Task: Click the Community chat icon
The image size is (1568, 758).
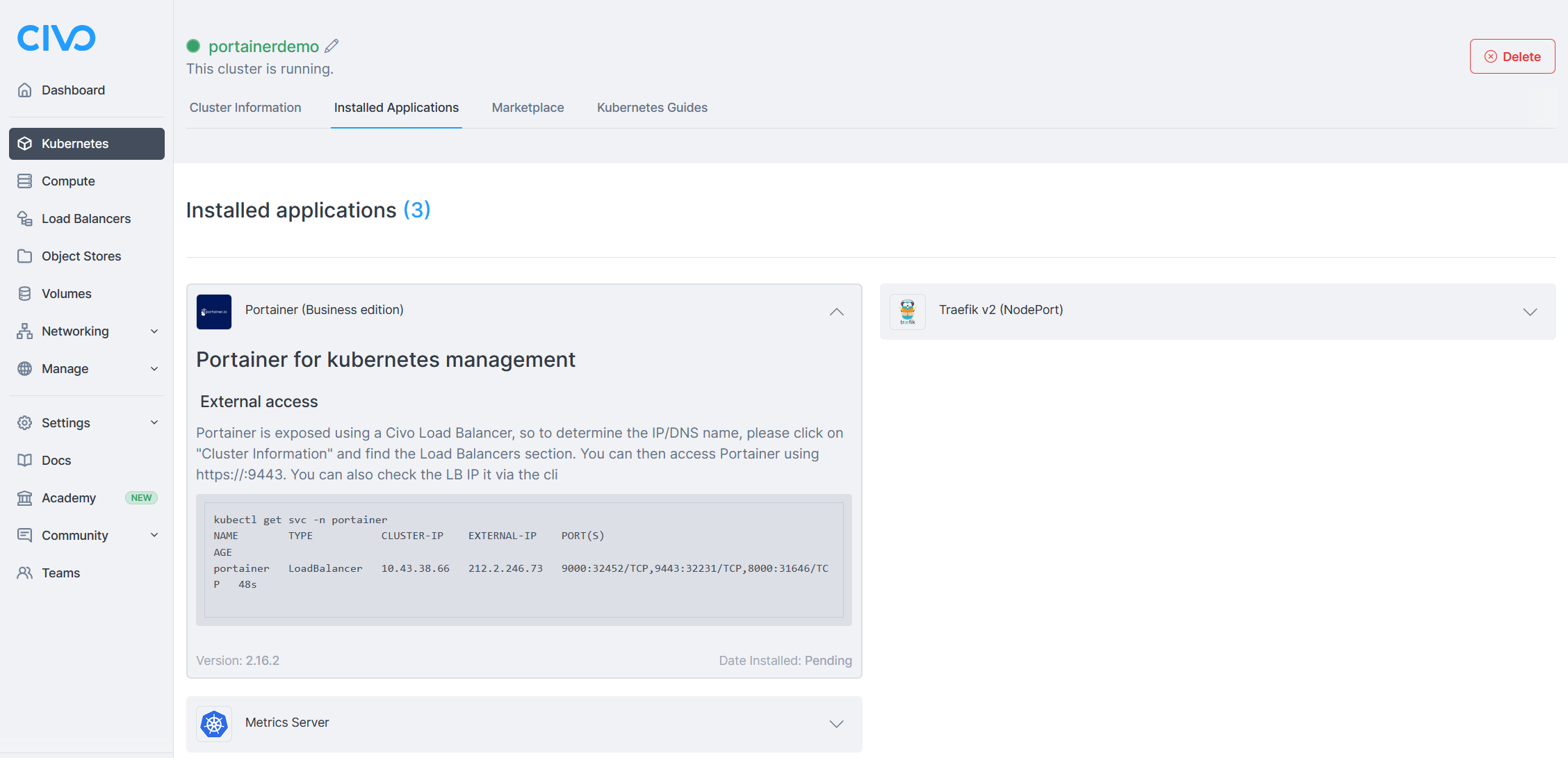Action: click(x=25, y=535)
